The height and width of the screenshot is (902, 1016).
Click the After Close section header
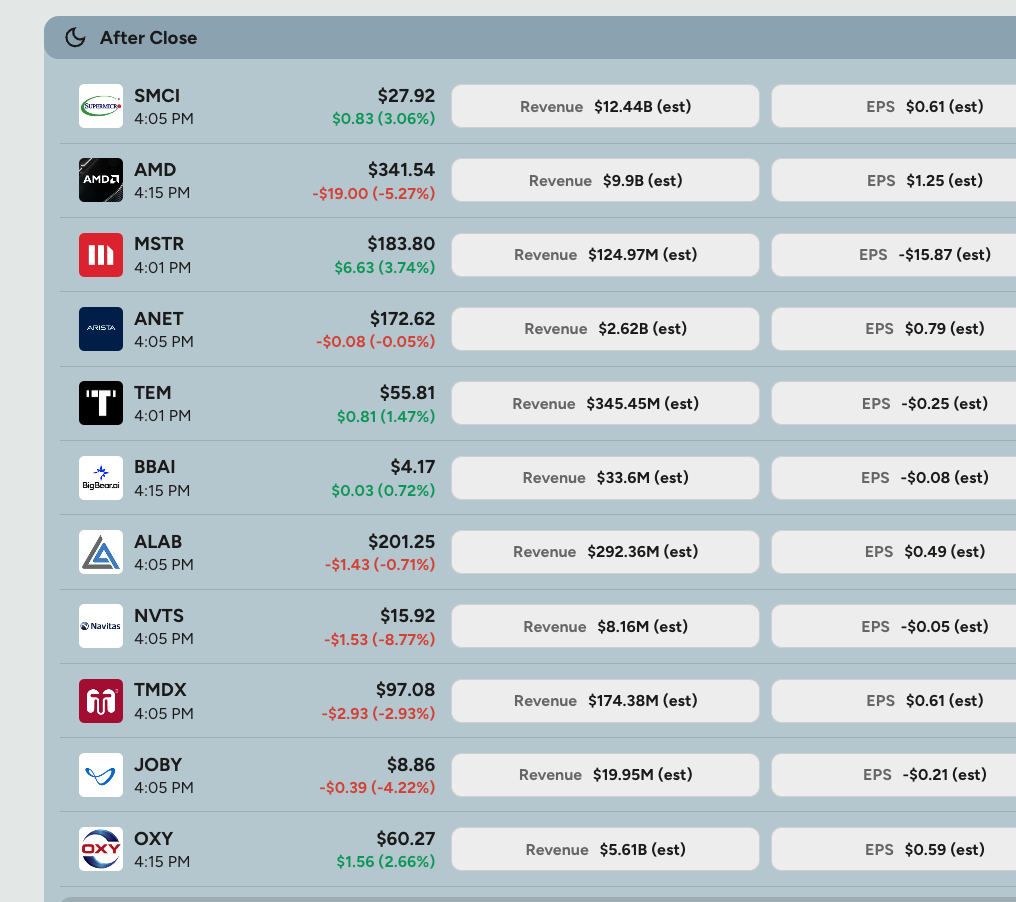pyautogui.click(x=530, y=38)
